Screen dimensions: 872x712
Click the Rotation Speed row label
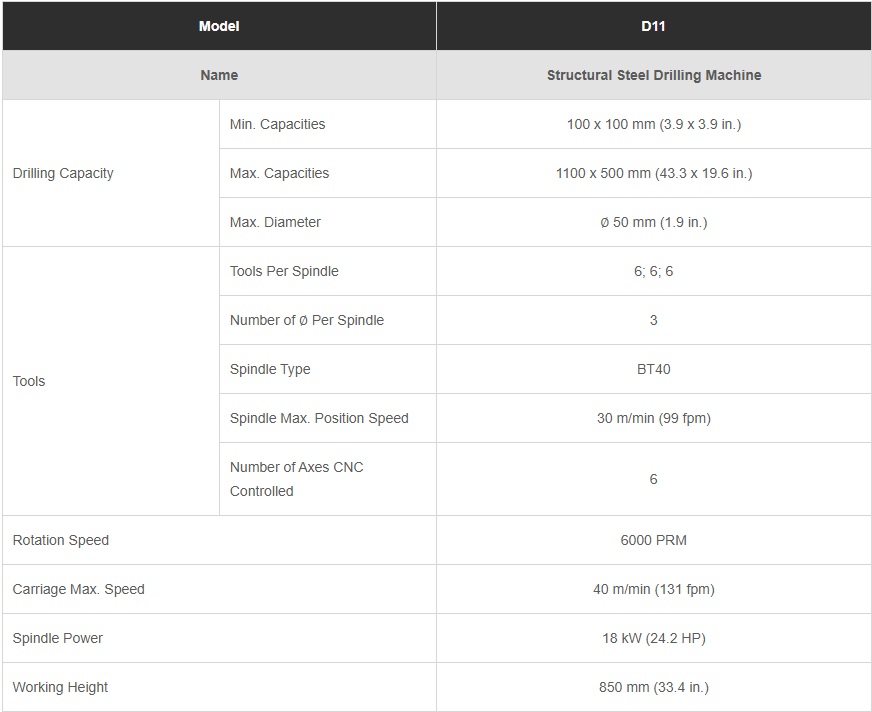(x=61, y=540)
